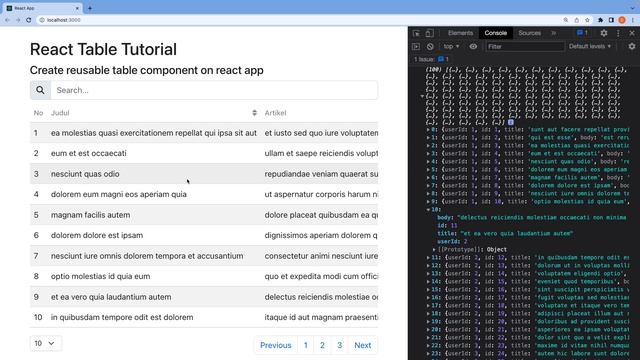Open the 'top' JavaScript context dropdown
The width and height of the screenshot is (640, 360).
[x=451, y=47]
